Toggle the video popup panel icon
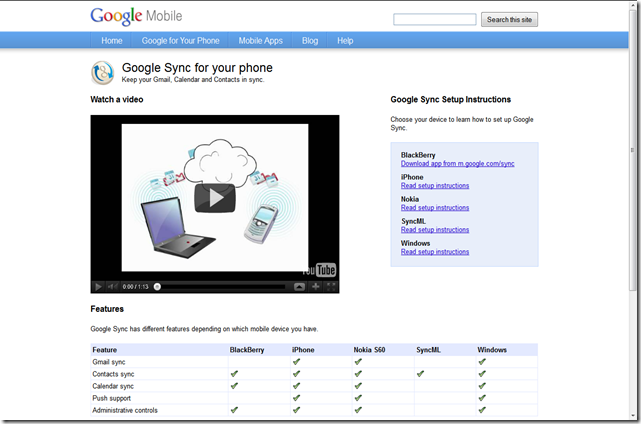Viewport: 641px width, 424px height. (x=299, y=287)
